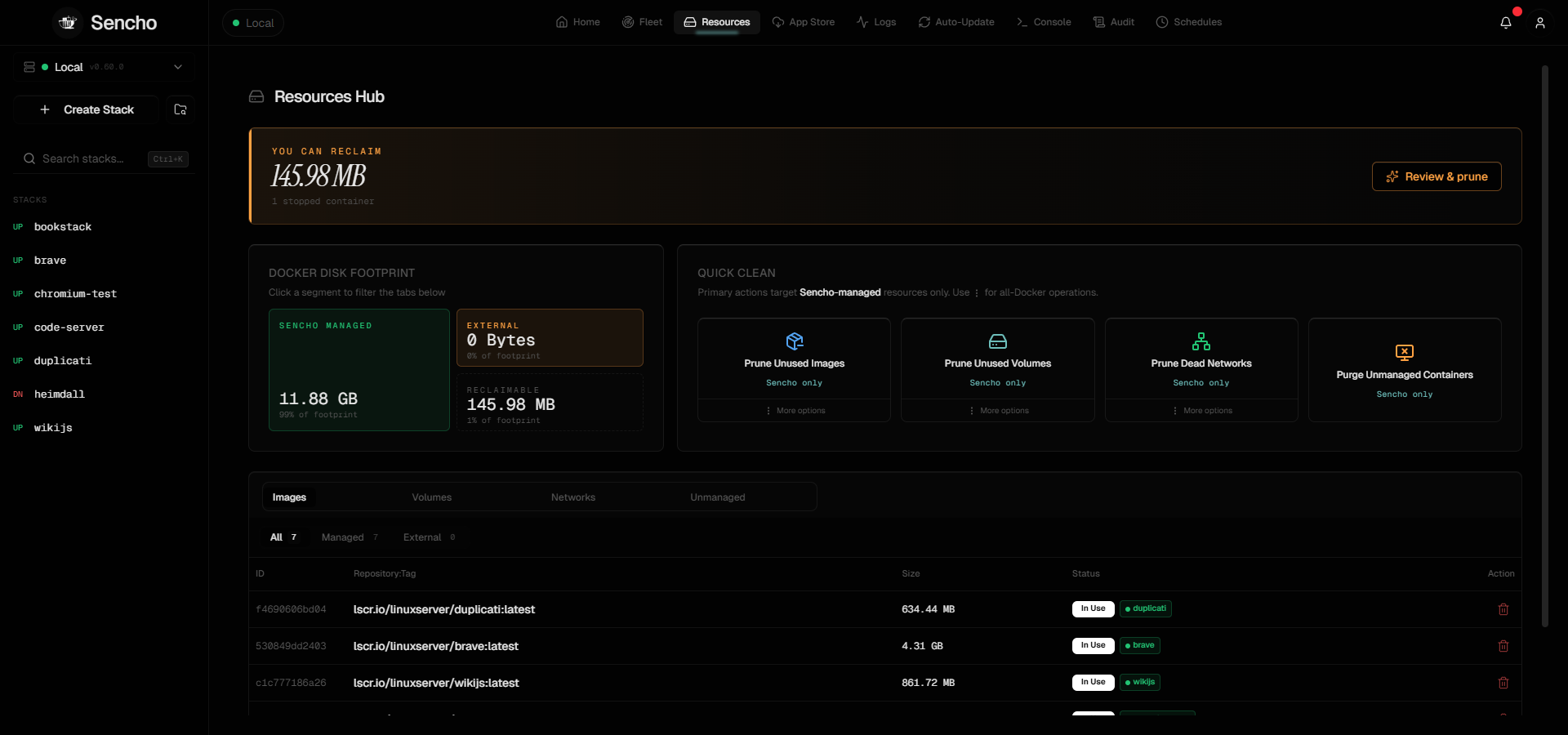Go to the Home page
This screenshot has height=735, width=1568.
(578, 22)
